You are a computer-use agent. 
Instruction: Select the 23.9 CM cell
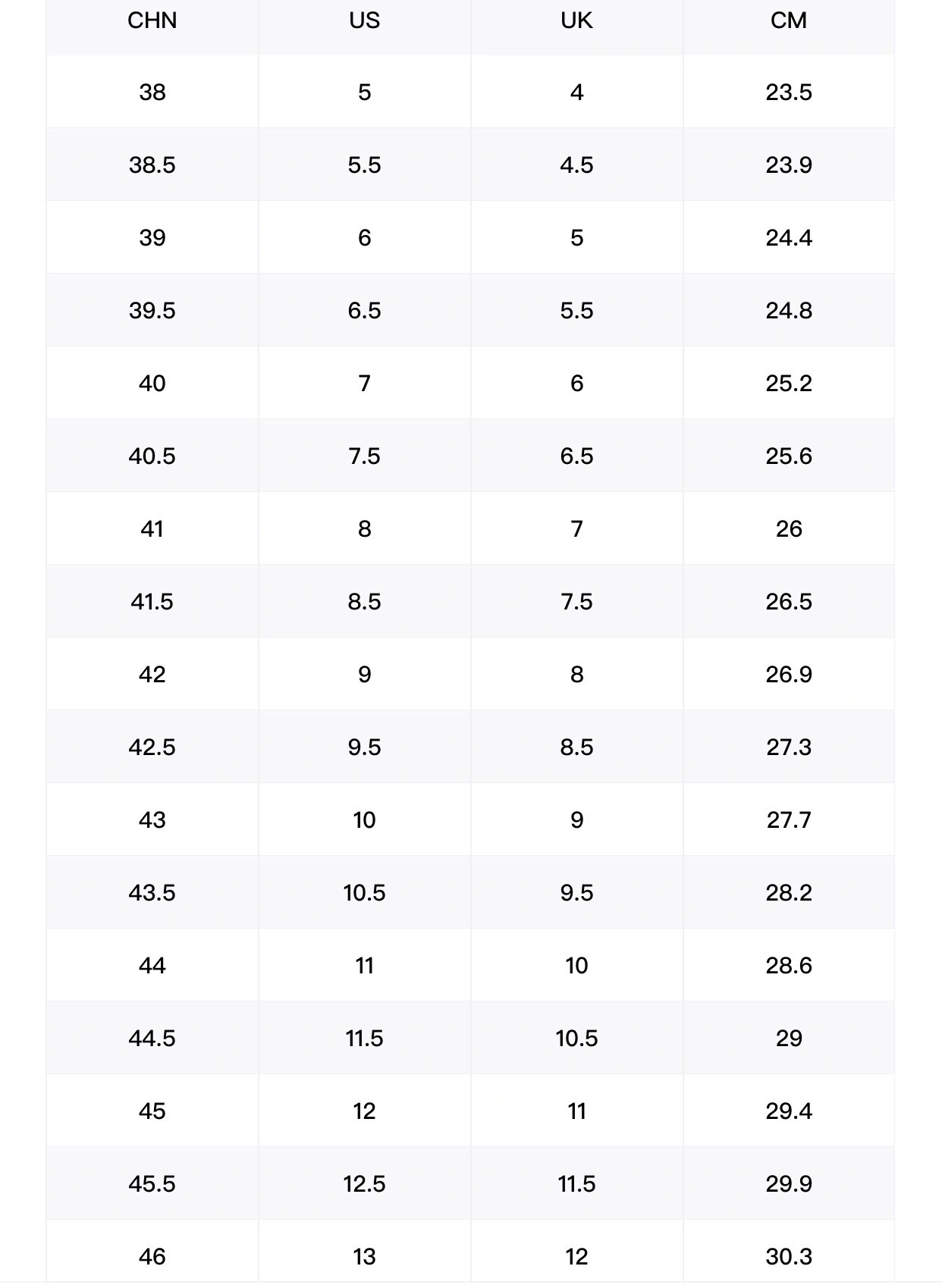click(789, 165)
